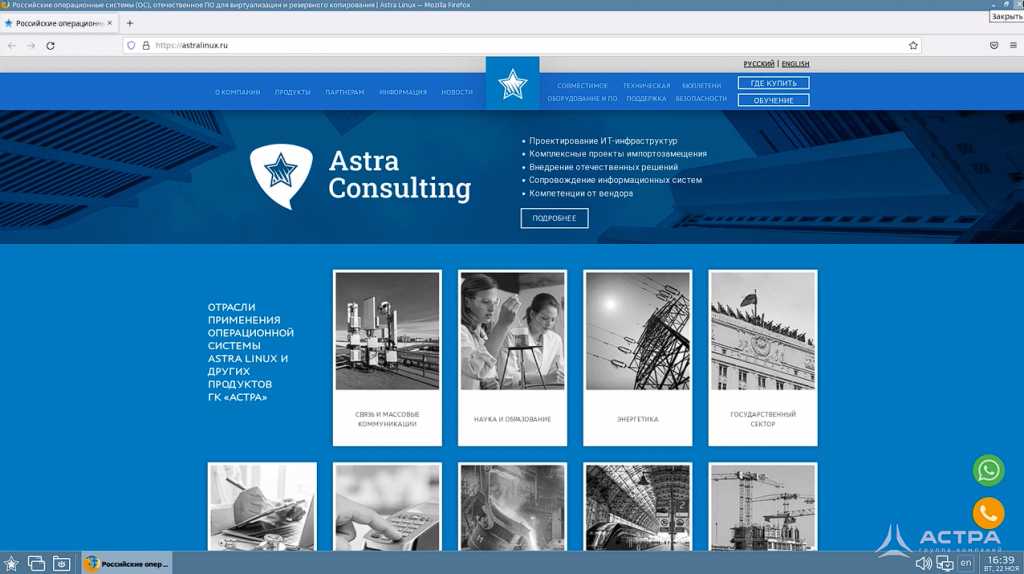
Task: Expand the О КОМПАНИИ navigation menu
Action: click(237, 92)
